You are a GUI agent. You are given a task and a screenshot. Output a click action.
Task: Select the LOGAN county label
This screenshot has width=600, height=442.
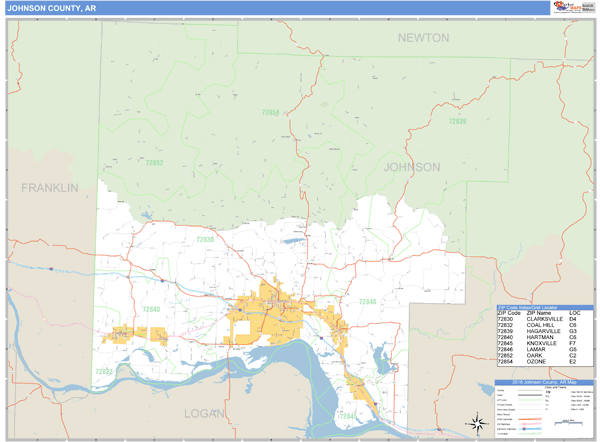(204, 414)
